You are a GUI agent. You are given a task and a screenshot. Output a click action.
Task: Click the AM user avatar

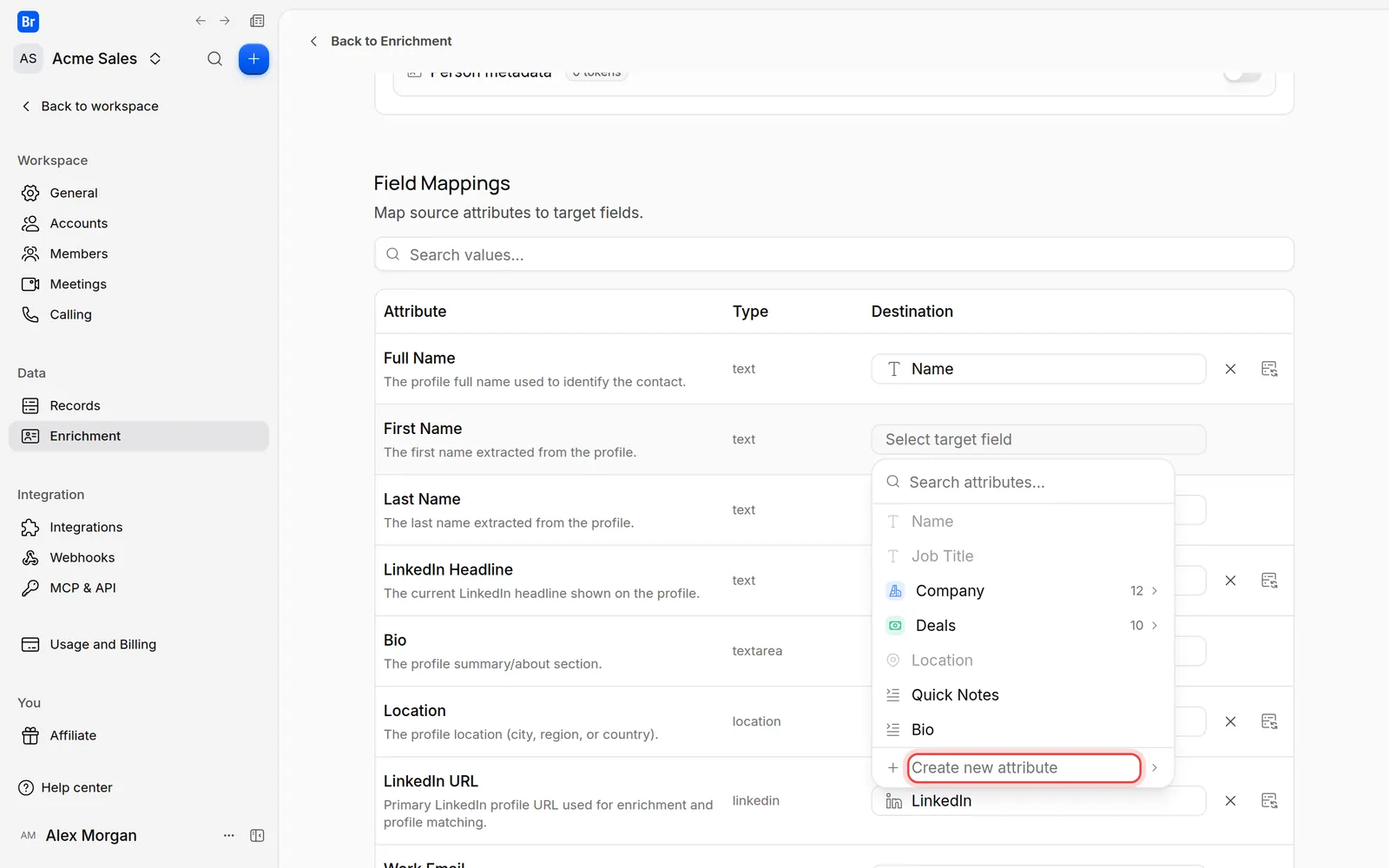click(28, 835)
